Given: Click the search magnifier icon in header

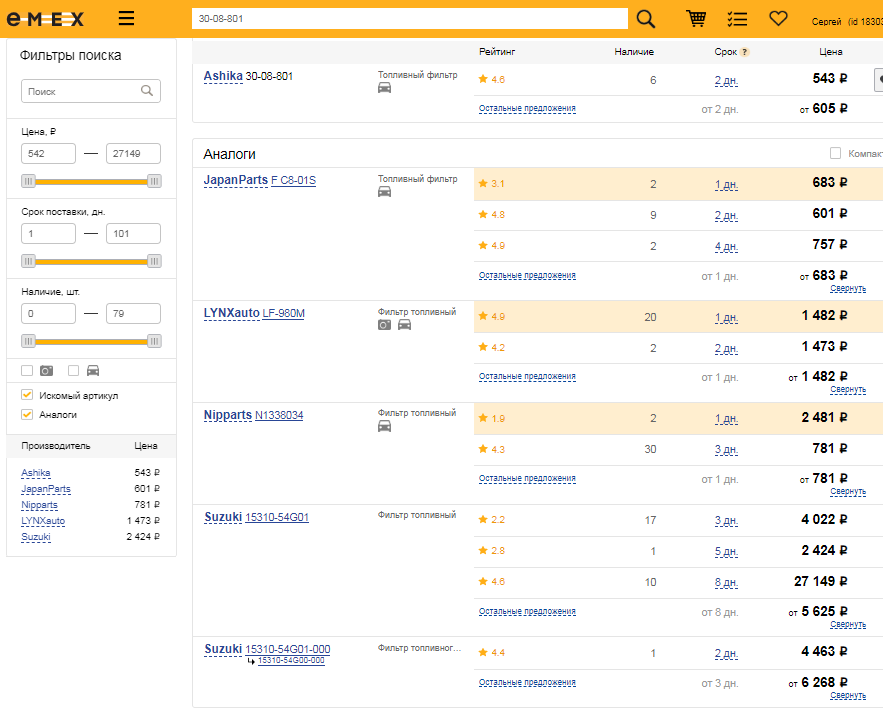Looking at the screenshot, I should 645,19.
